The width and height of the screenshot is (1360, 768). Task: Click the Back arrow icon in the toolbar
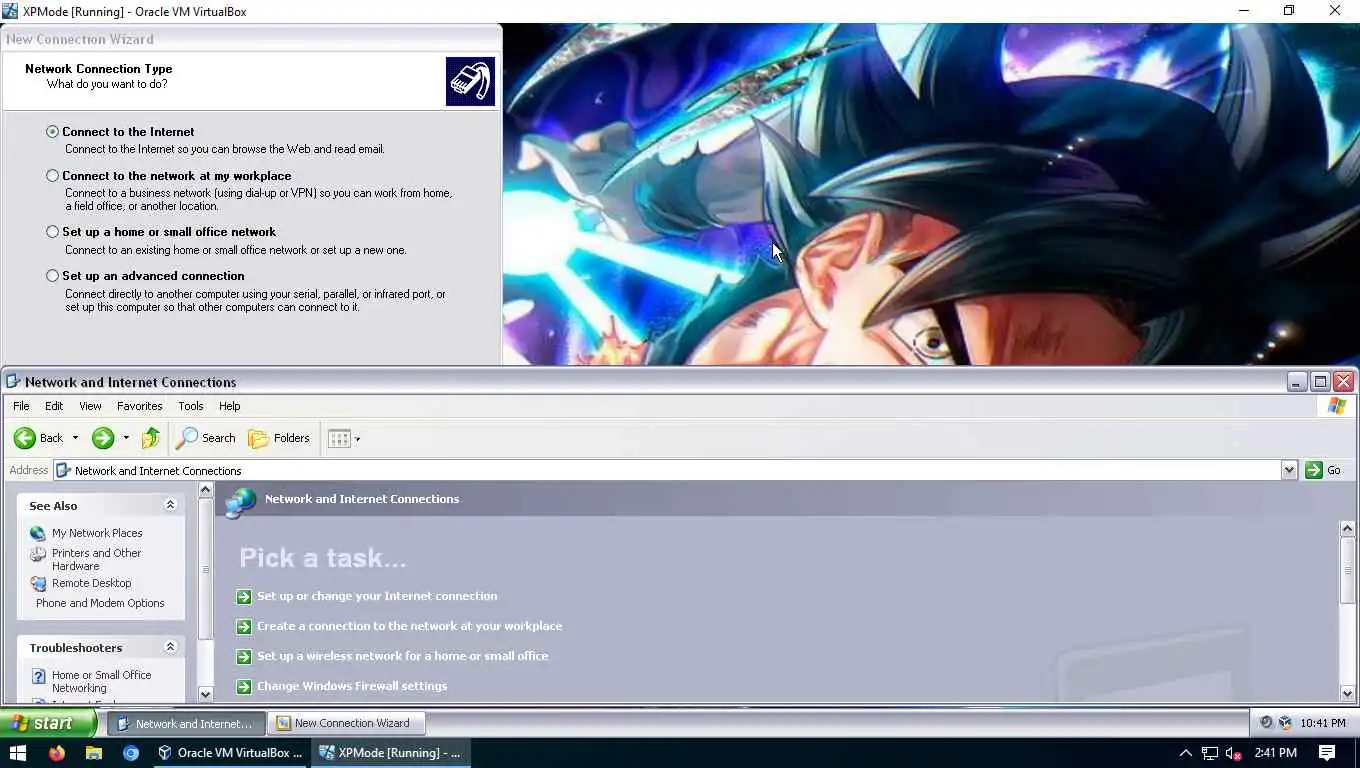[x=25, y=438]
